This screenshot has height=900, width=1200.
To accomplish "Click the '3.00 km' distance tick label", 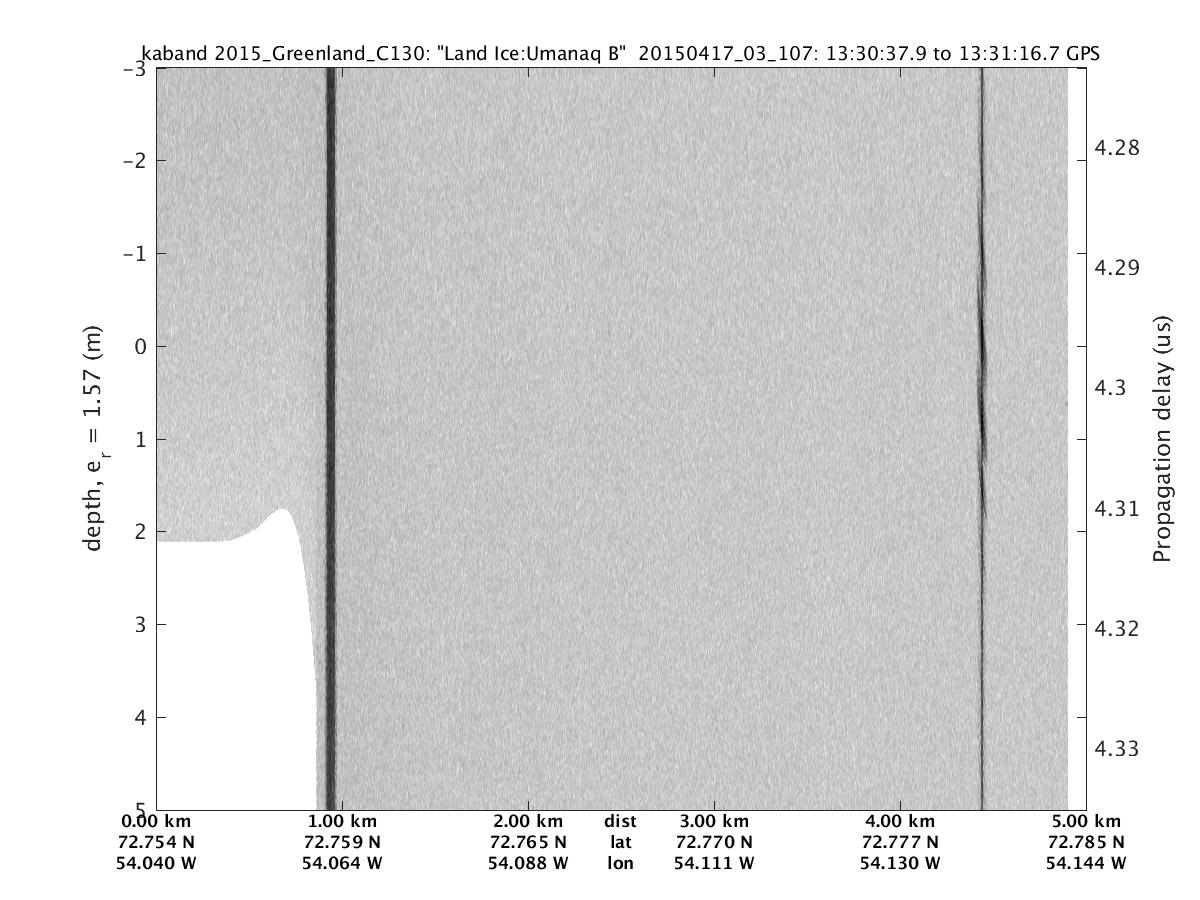I will pos(713,822).
